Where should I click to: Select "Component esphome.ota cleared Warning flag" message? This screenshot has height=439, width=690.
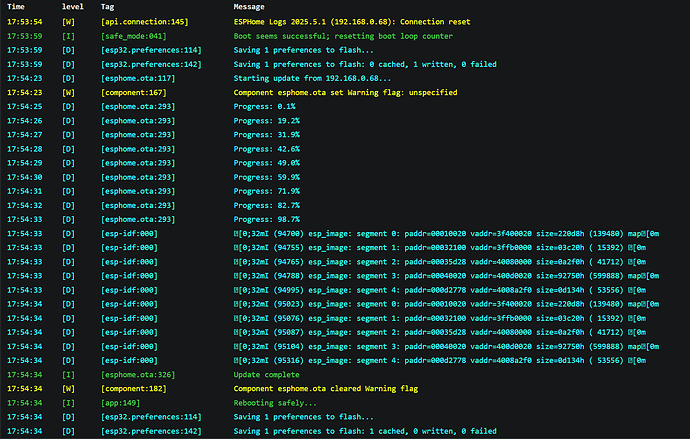pyautogui.click(x=326, y=389)
